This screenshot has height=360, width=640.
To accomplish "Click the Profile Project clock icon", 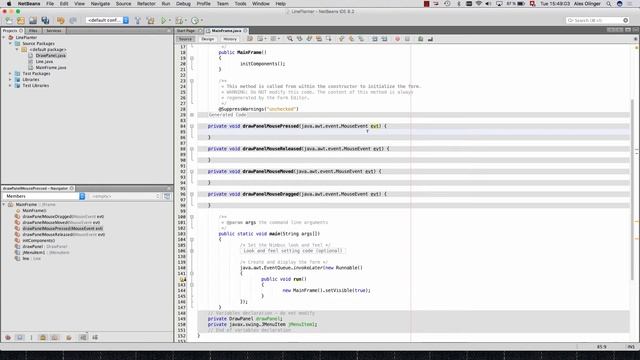I will tap(195, 20).
